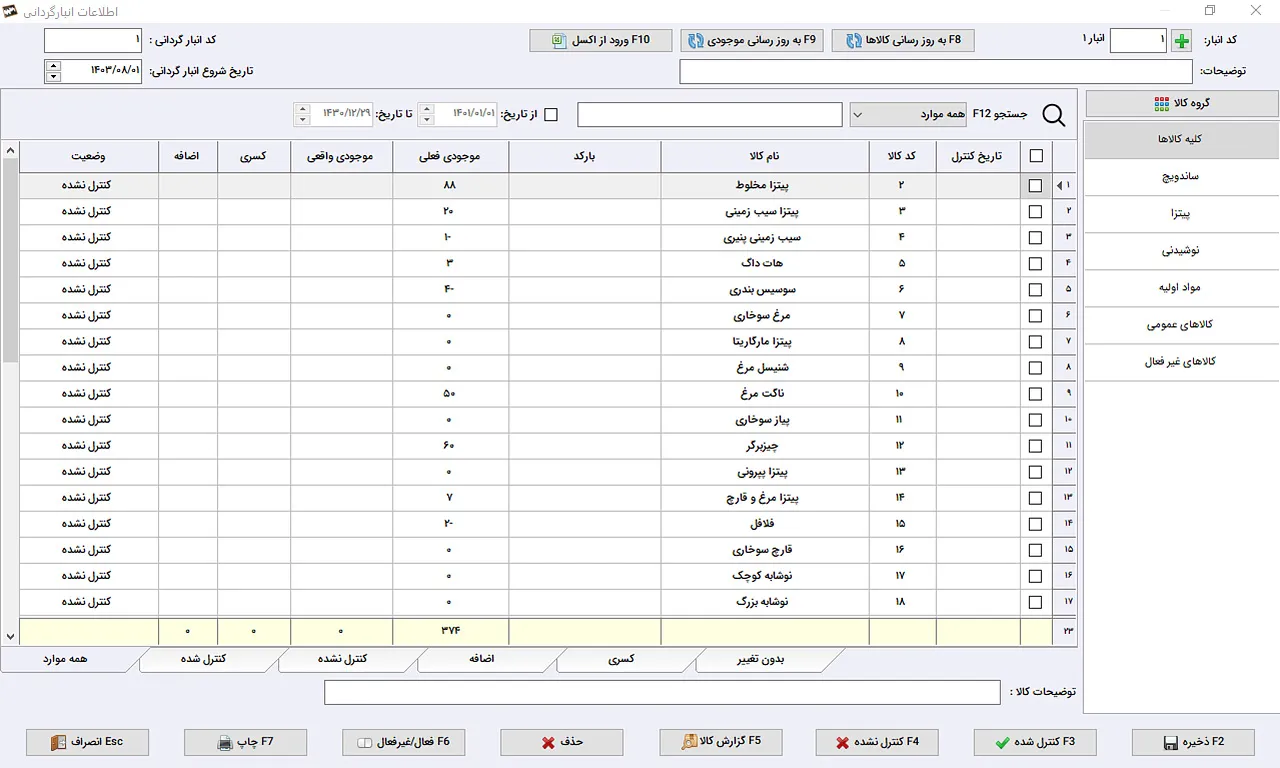Select پیتزا category in the side list
Screen dimensions: 1280x768
point(1181,214)
